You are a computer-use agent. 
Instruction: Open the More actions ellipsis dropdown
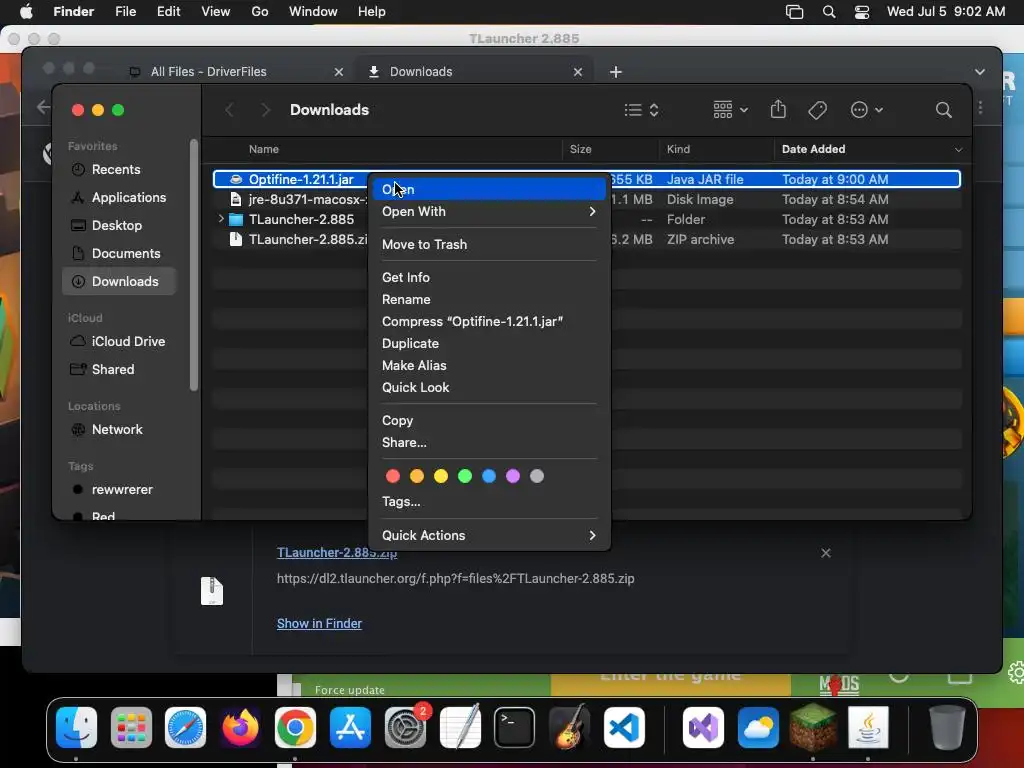pos(867,110)
